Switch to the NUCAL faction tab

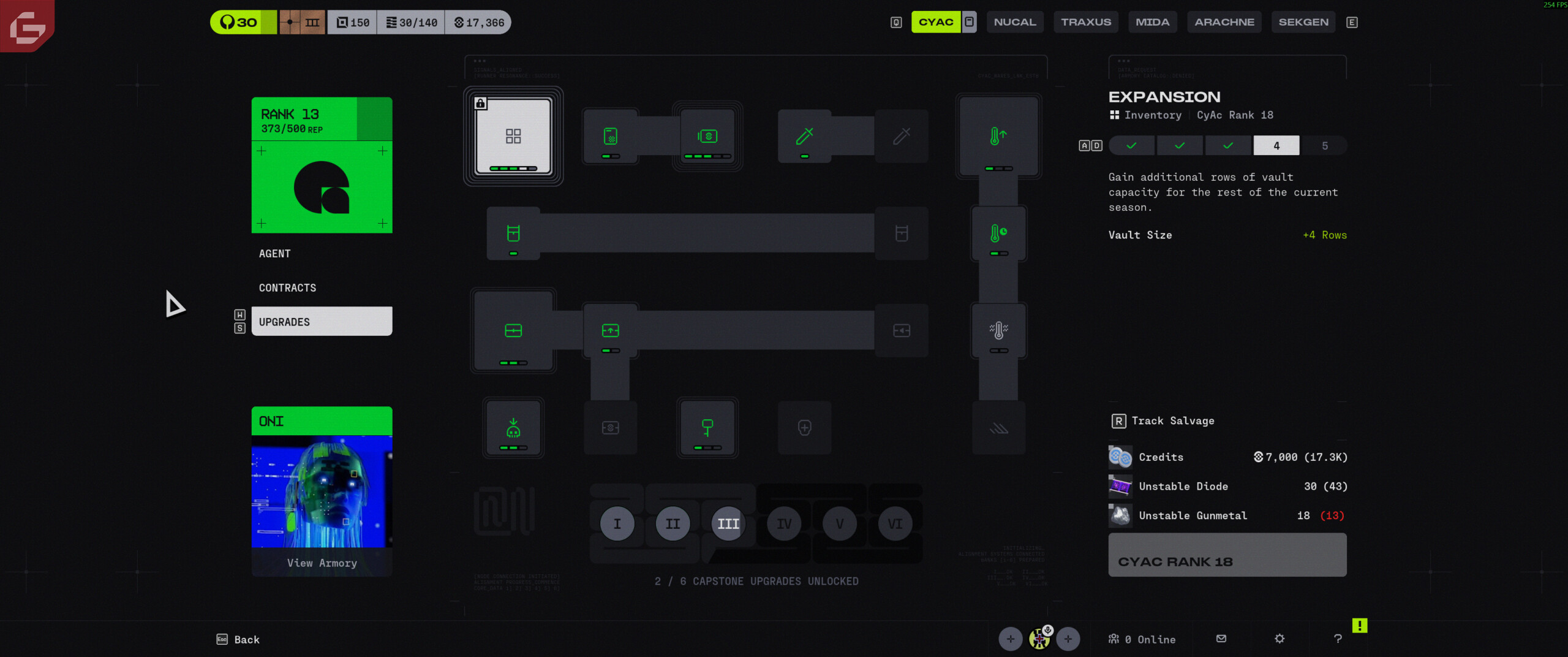coord(1014,22)
